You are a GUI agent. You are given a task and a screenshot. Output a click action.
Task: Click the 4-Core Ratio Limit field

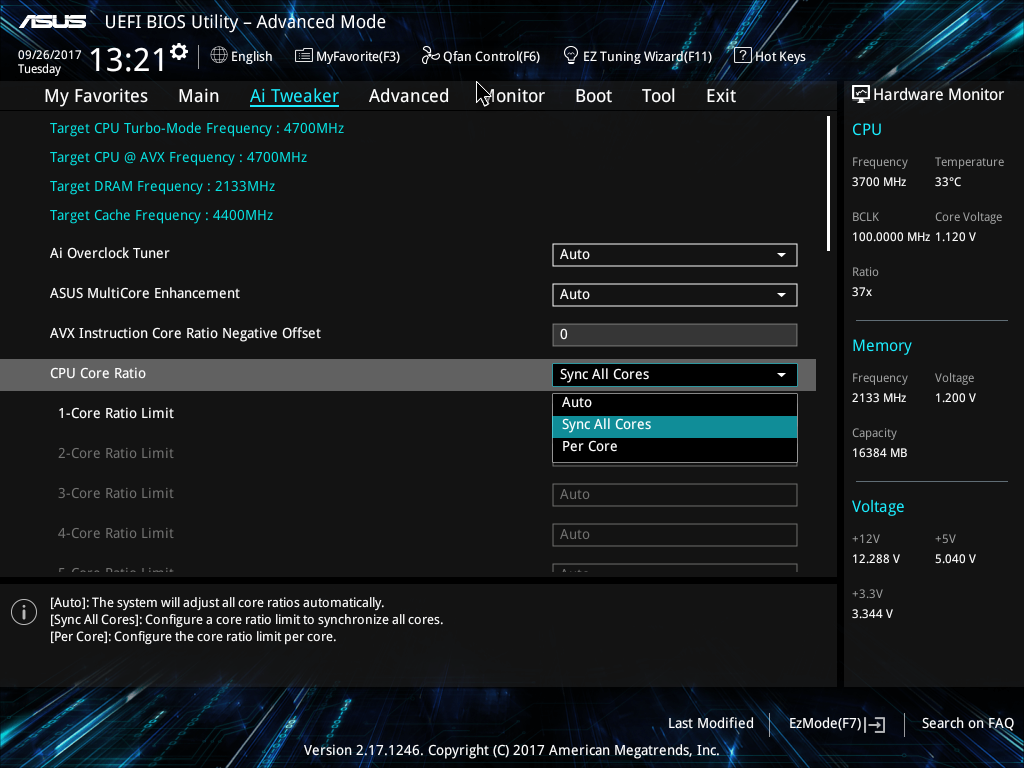click(675, 534)
